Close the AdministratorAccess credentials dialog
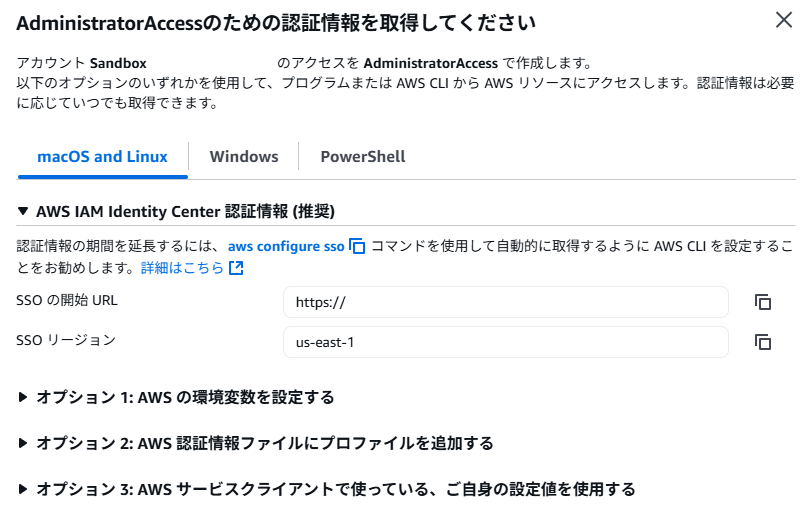 point(783,19)
